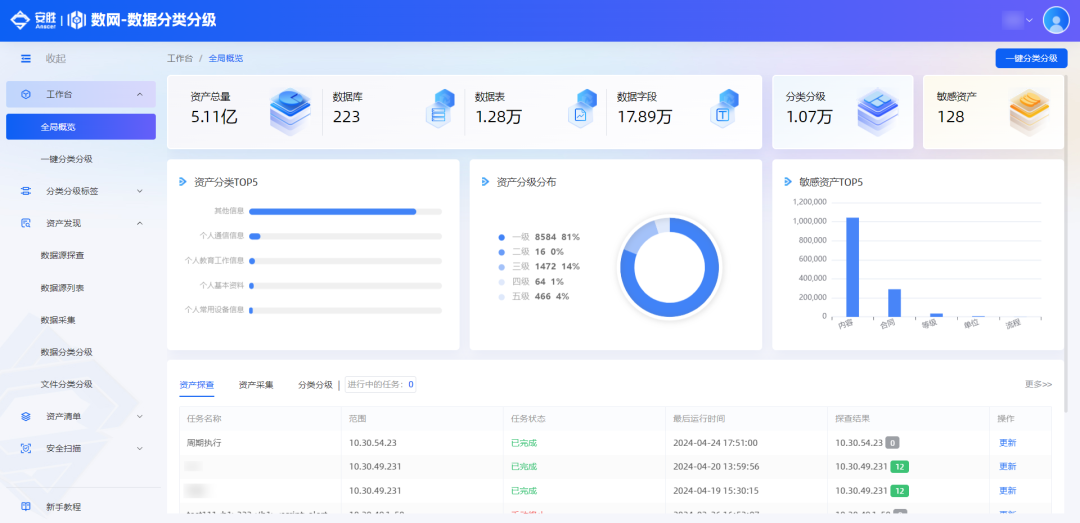
Task: Open 数据源列表 in the sidebar
Action: click(62, 288)
